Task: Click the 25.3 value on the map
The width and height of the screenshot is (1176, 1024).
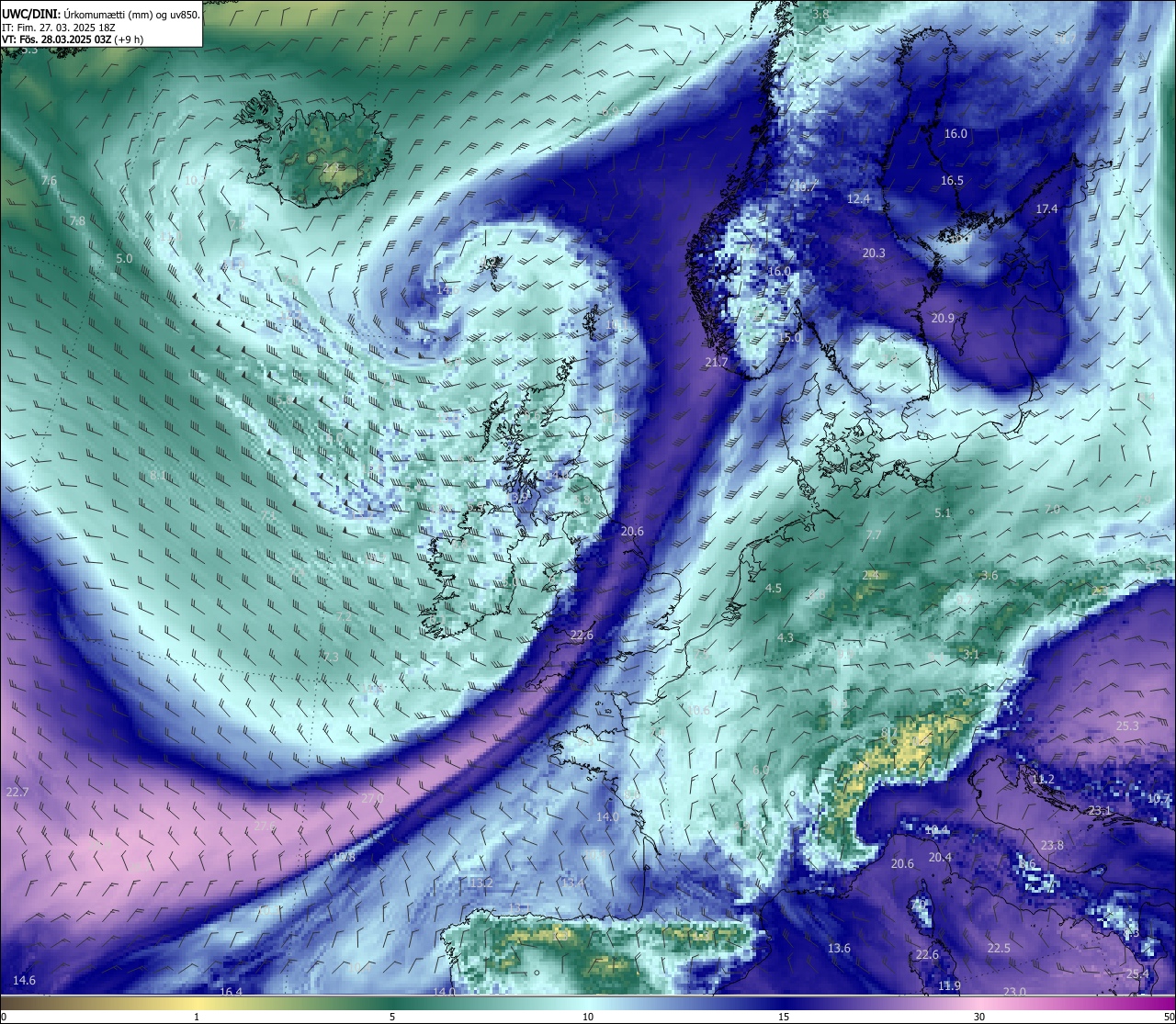Action: click(x=1127, y=726)
